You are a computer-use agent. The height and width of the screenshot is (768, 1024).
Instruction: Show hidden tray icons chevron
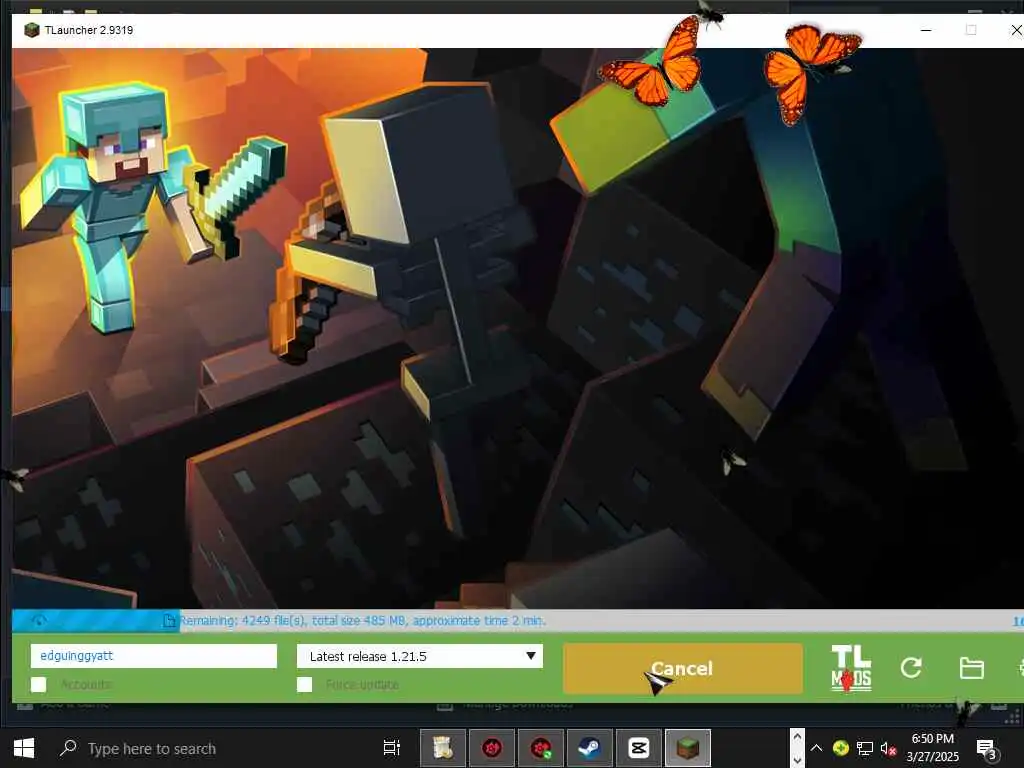816,748
